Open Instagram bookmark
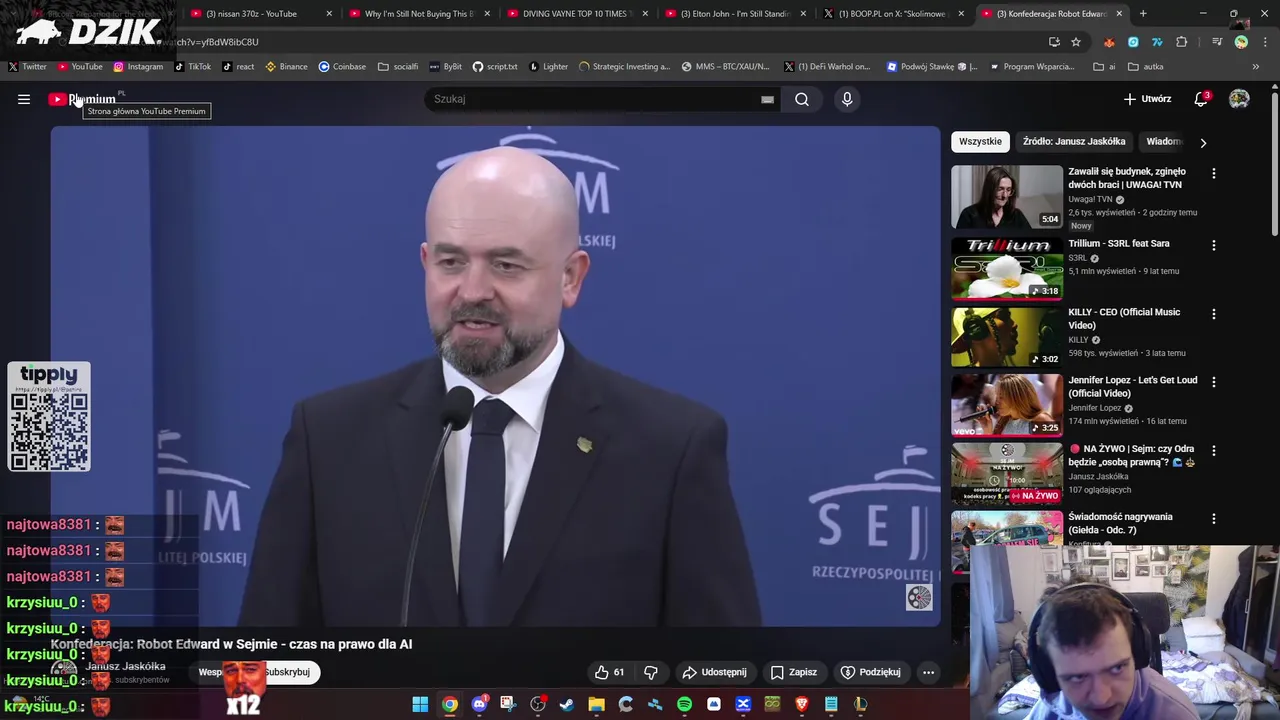This screenshot has width=1280, height=720. (138, 67)
